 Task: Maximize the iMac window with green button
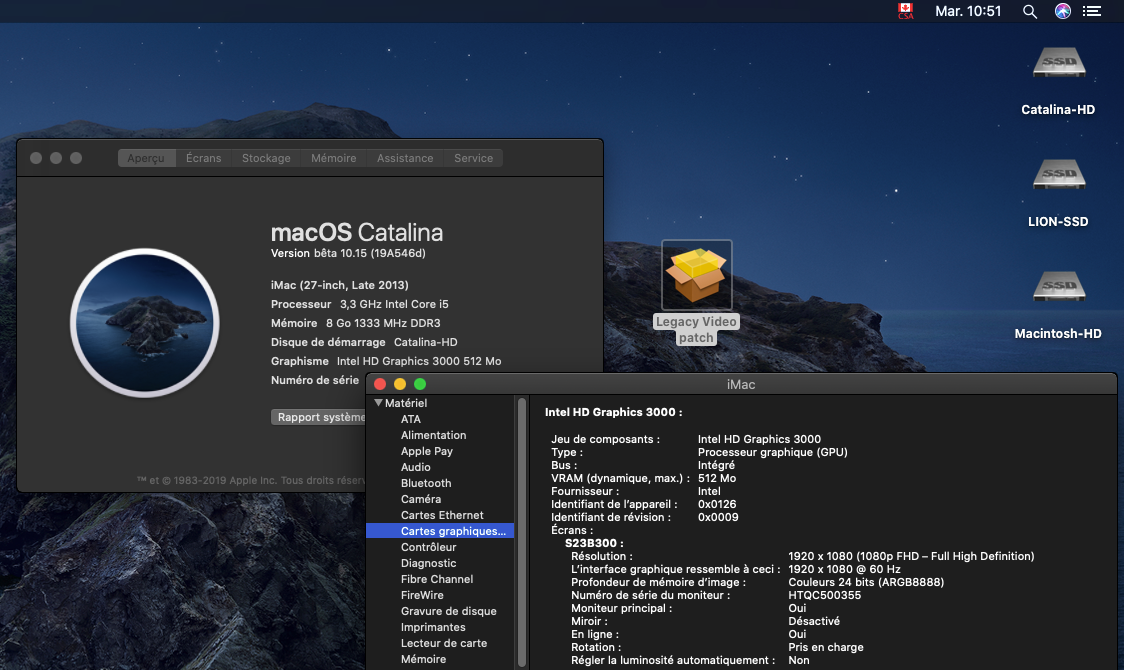click(420, 384)
